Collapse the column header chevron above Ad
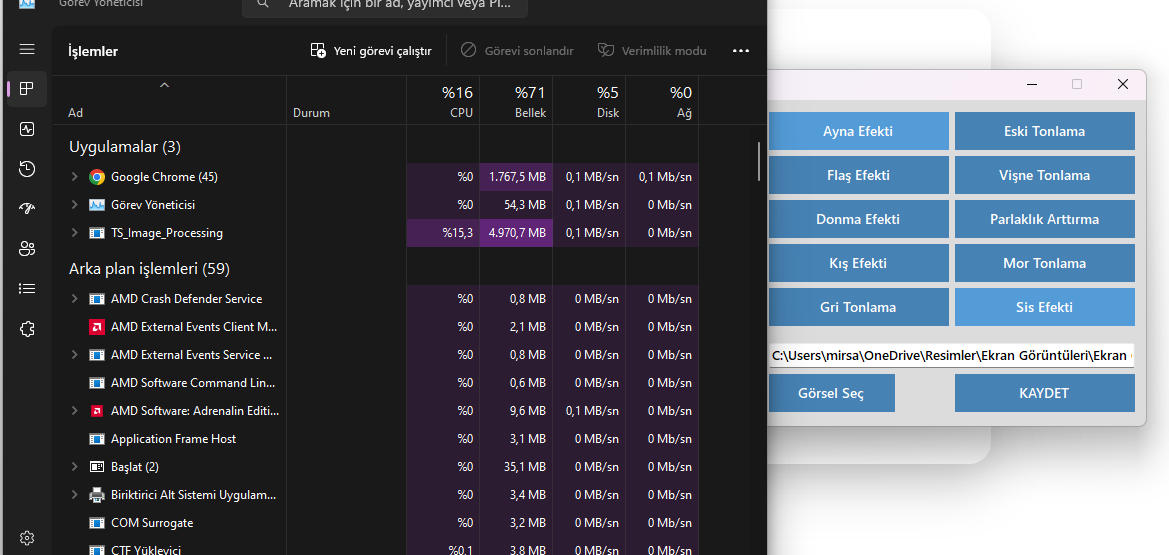This screenshot has height=555, width=1169. tap(165, 85)
